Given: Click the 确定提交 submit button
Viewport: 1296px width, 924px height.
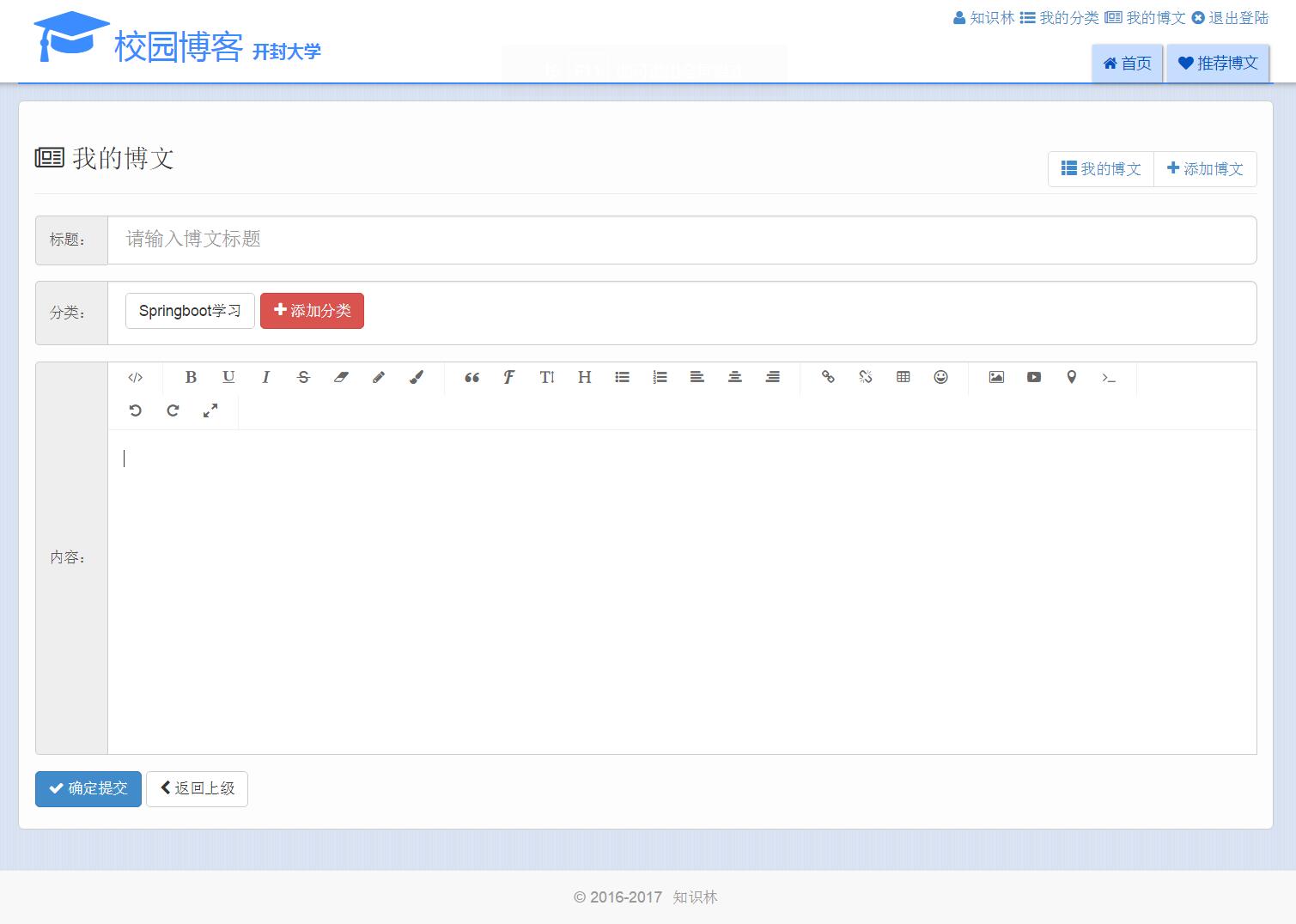Looking at the screenshot, I should pos(88,788).
